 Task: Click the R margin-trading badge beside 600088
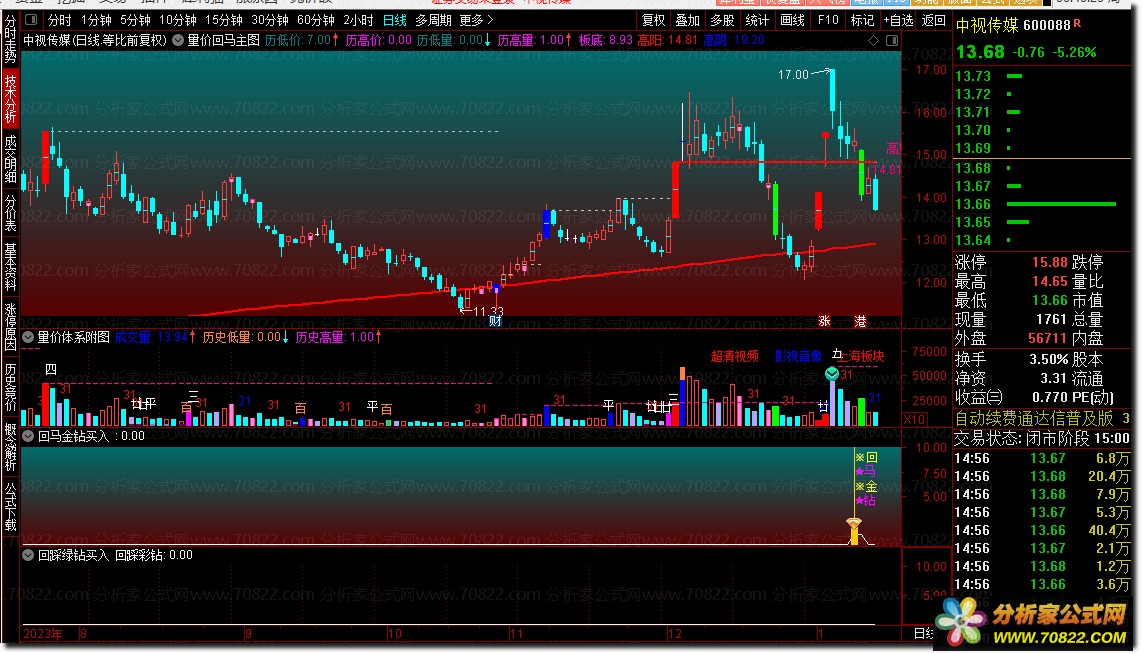pos(1077,23)
